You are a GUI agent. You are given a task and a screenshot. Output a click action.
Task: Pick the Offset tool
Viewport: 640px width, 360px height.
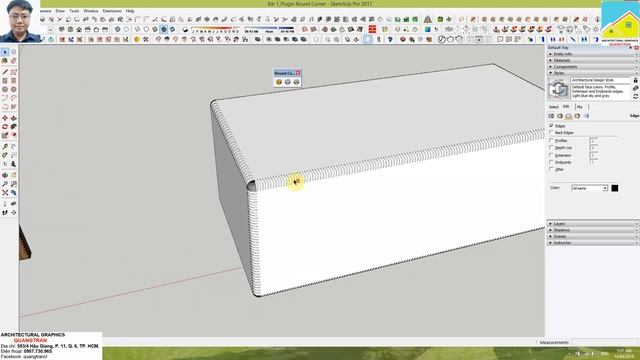tap(13, 135)
